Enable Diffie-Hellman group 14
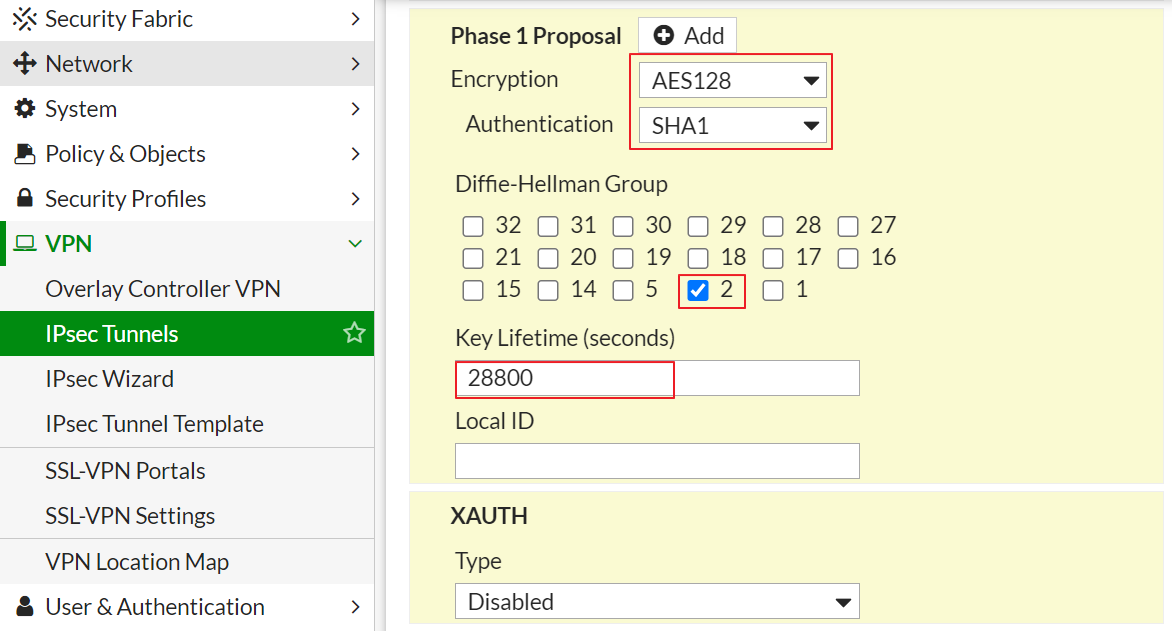The height and width of the screenshot is (631, 1172). click(548, 291)
